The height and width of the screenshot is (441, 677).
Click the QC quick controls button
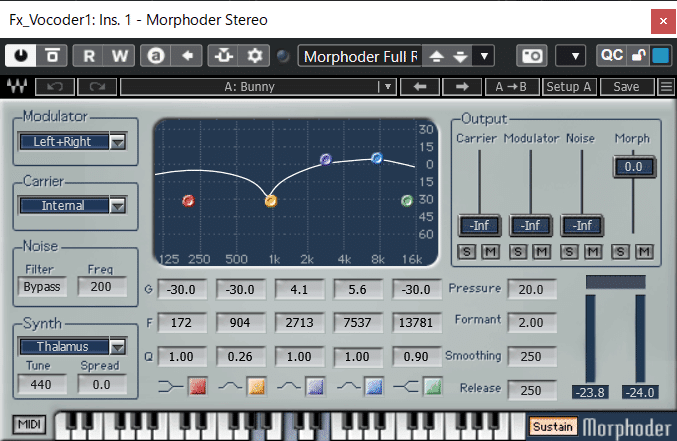(611, 56)
